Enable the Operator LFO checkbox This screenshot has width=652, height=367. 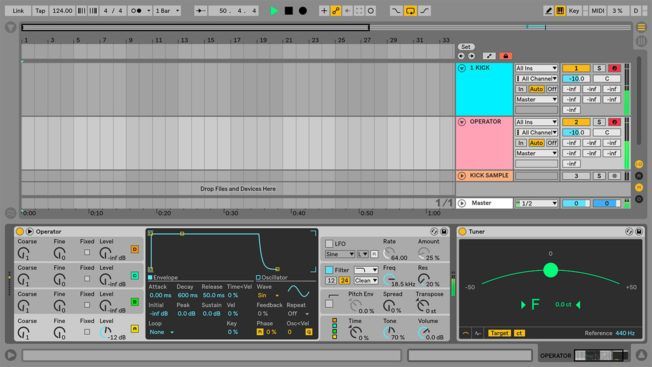329,244
